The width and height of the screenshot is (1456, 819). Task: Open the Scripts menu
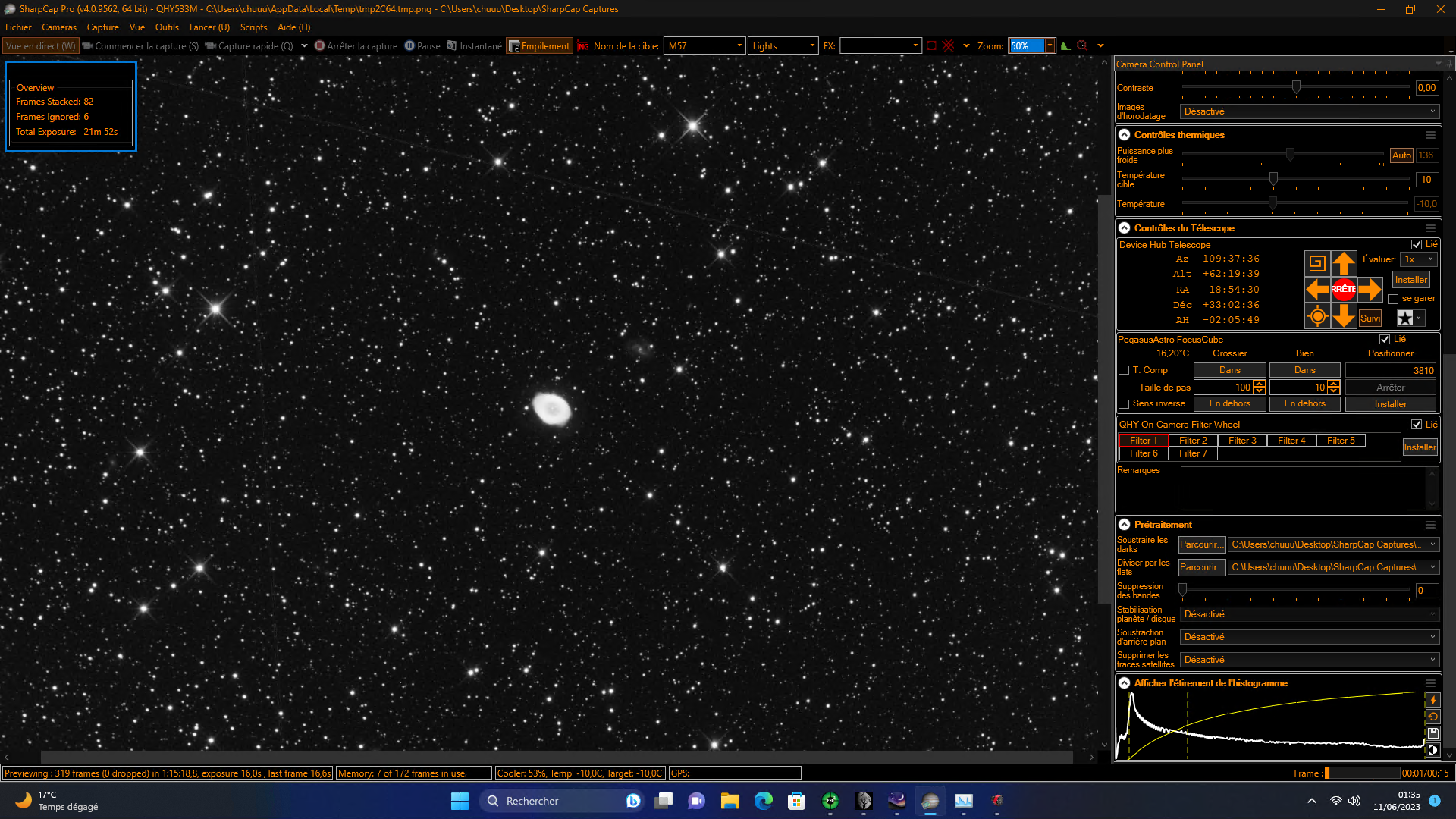point(253,27)
